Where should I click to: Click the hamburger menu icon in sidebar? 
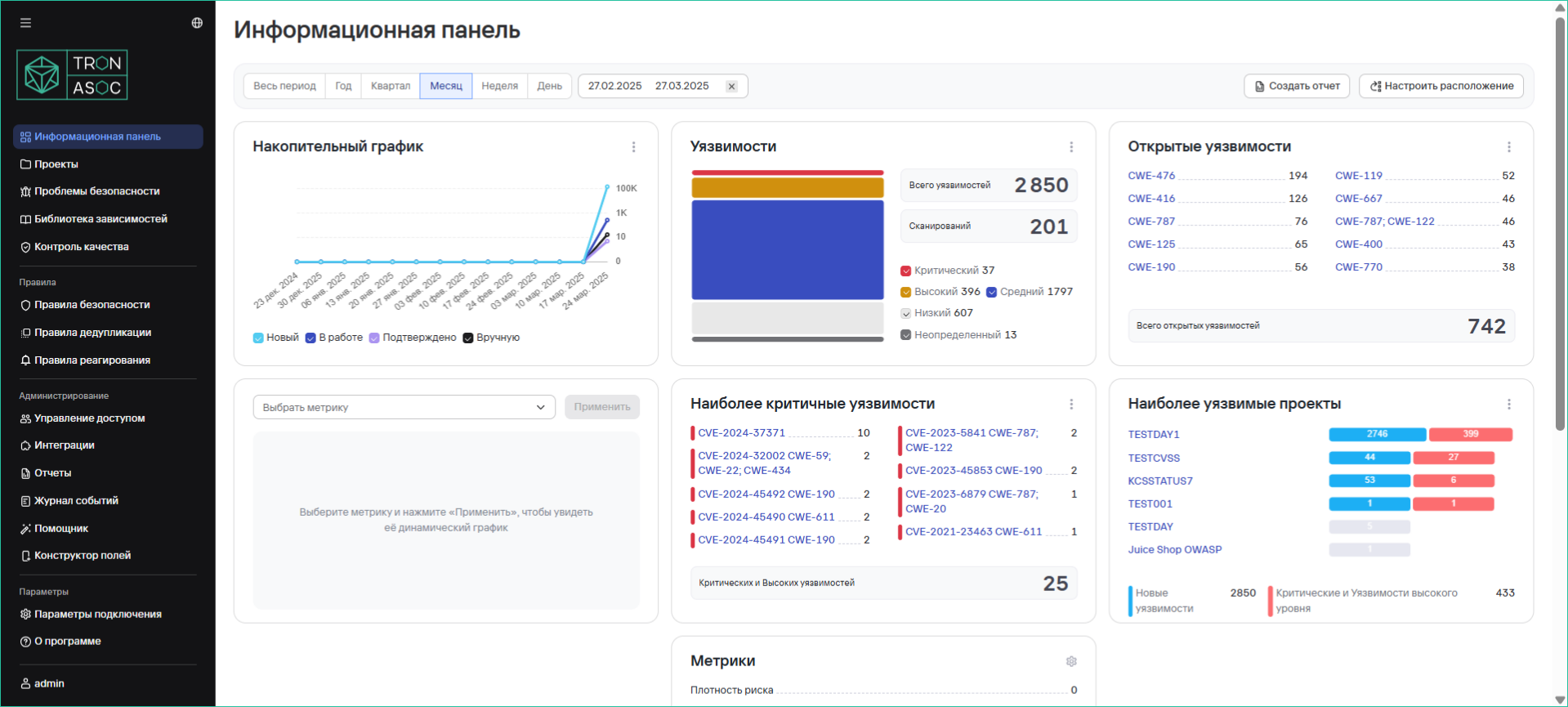coord(26,23)
